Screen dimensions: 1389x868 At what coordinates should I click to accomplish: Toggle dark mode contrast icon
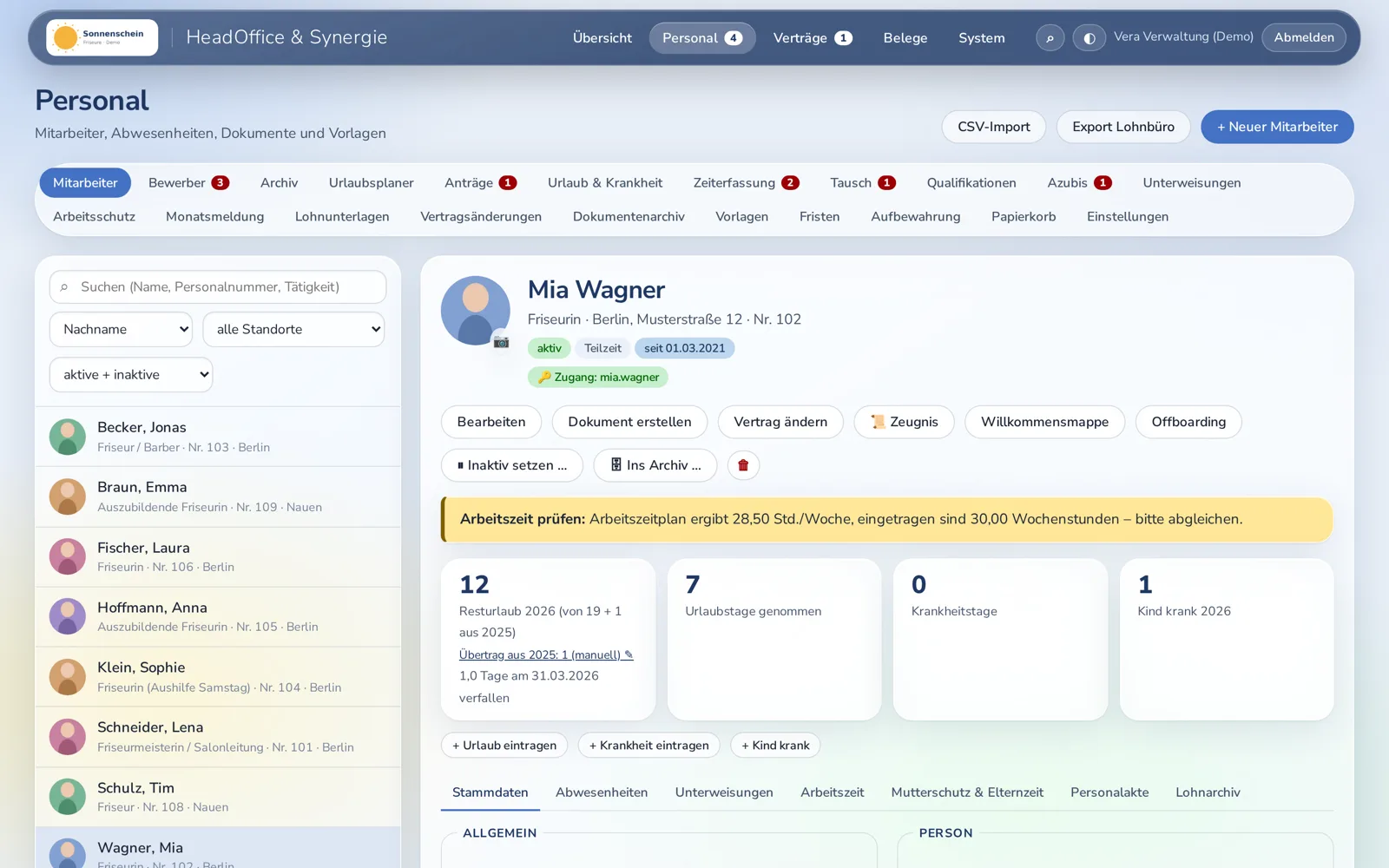coord(1089,38)
